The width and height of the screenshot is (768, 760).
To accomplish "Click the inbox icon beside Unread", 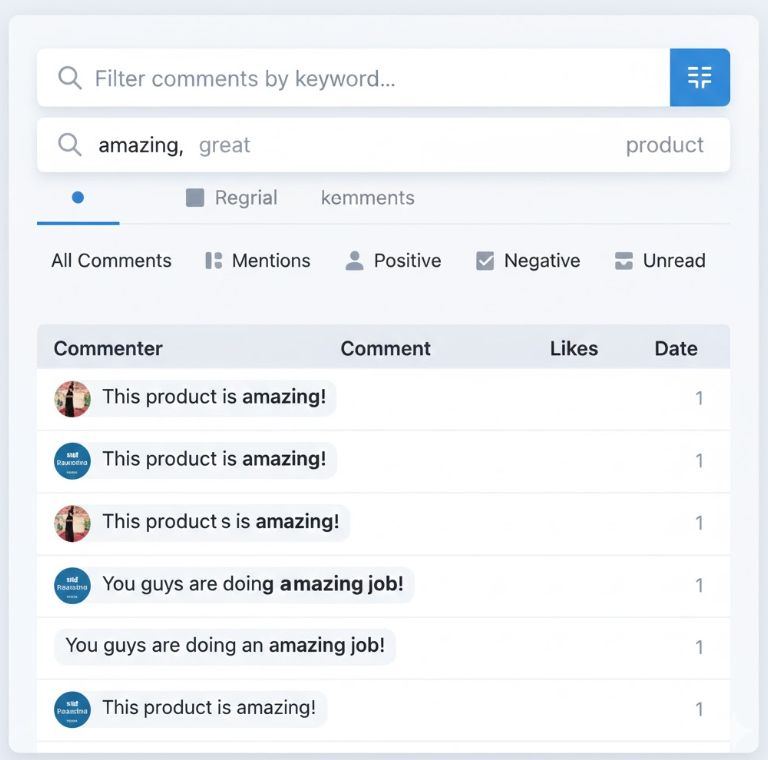I will [x=624, y=261].
